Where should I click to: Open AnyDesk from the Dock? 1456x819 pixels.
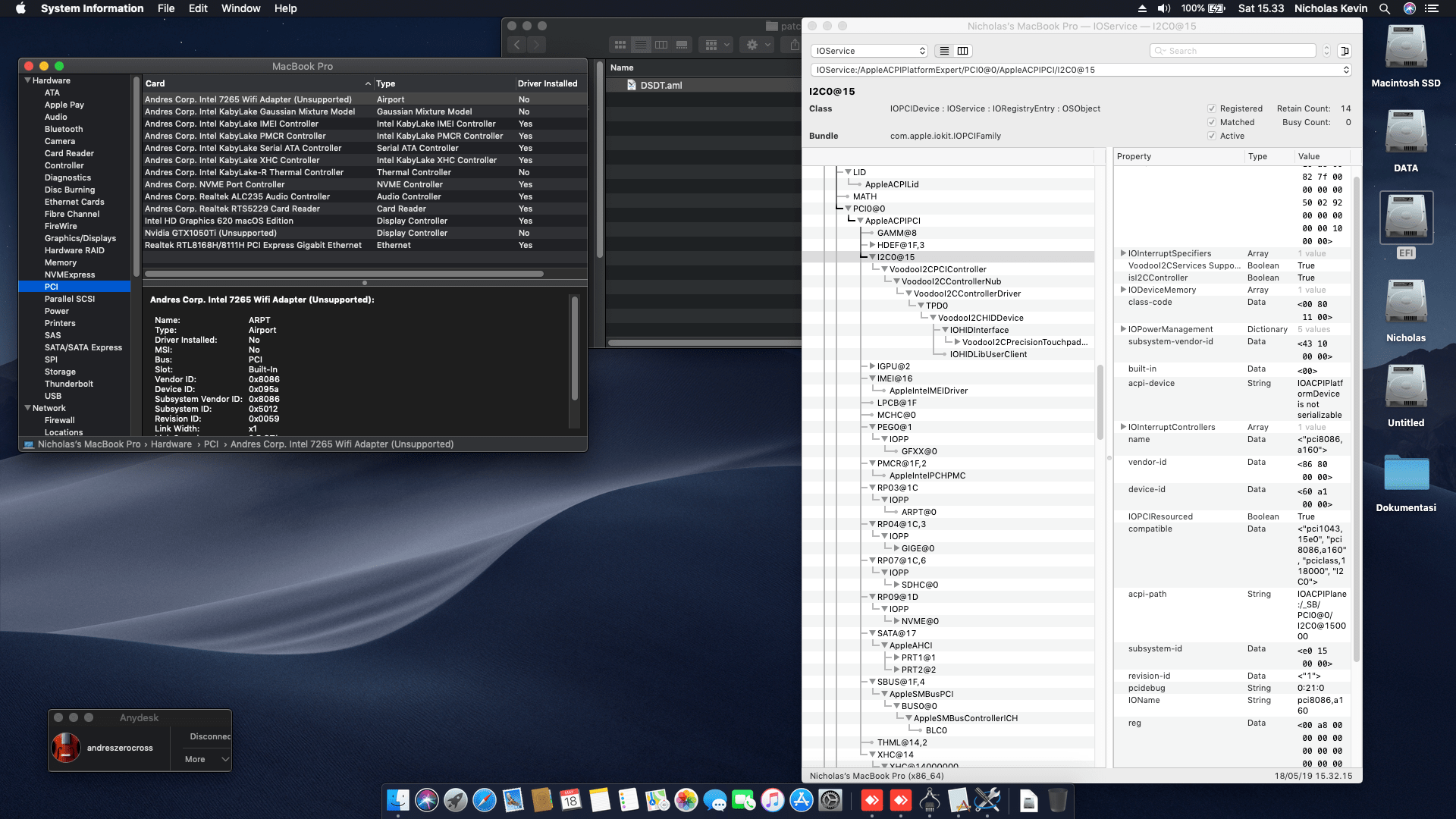click(x=872, y=801)
